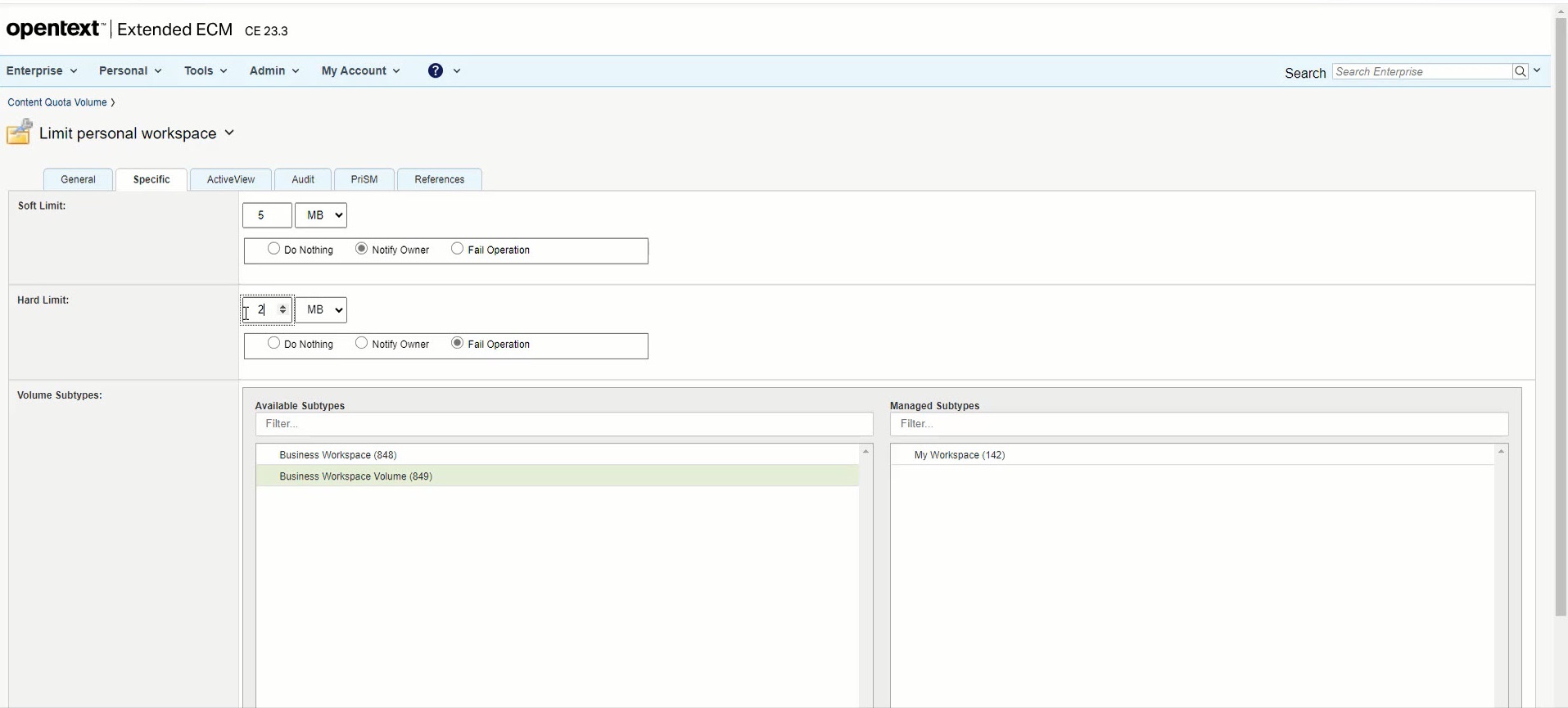Open the help question mark icon
Screen dimensions: 1568x708
pyautogui.click(x=436, y=70)
